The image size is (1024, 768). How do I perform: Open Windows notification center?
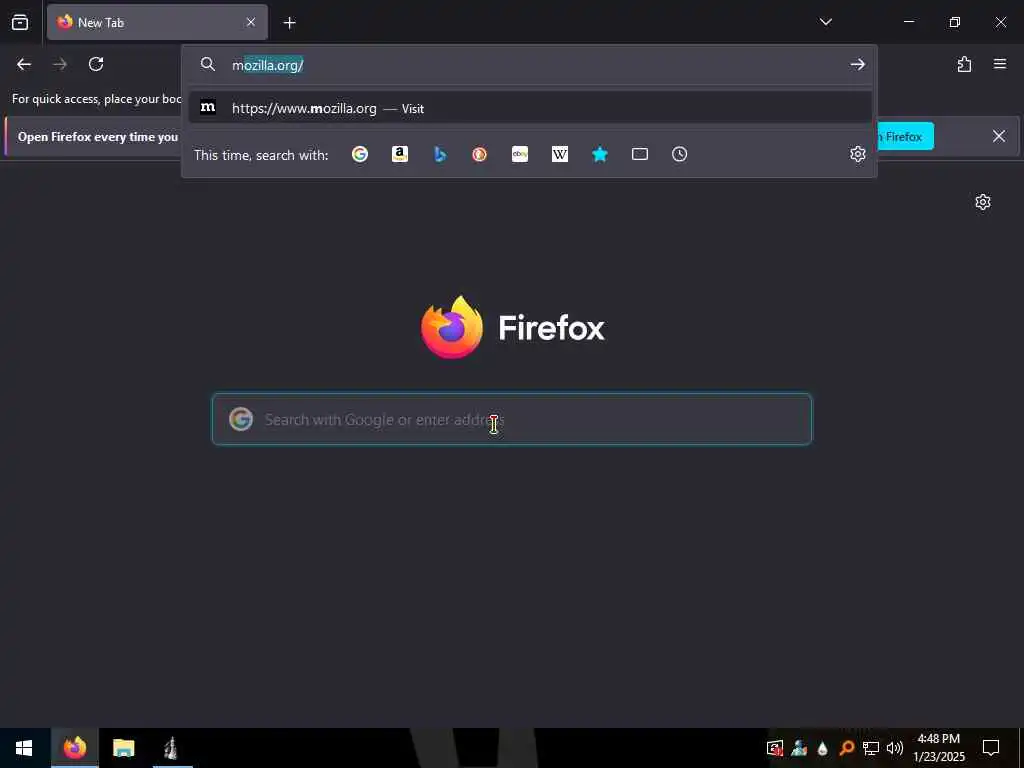(x=991, y=748)
